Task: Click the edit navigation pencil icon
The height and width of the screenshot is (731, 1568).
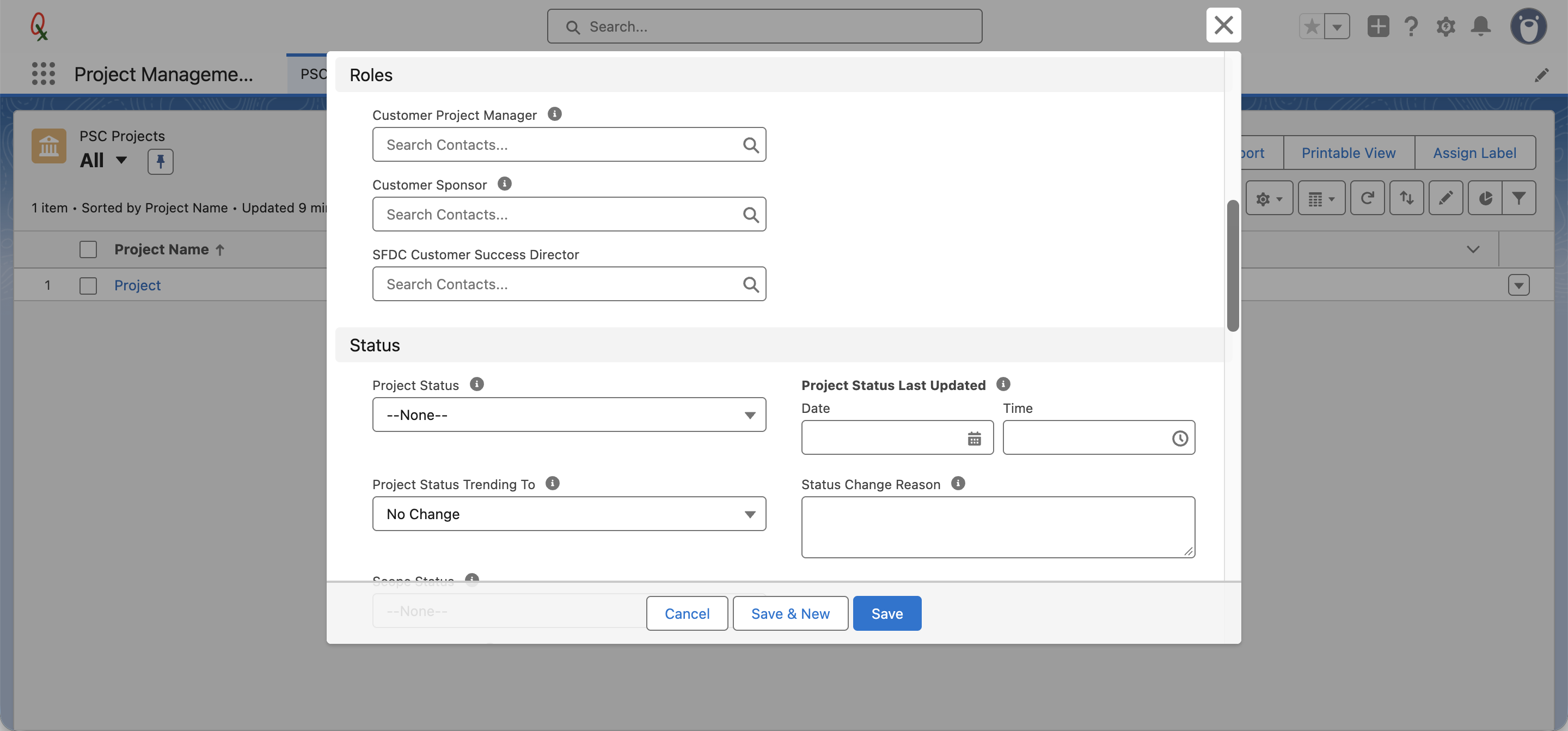Action: pyautogui.click(x=1542, y=75)
